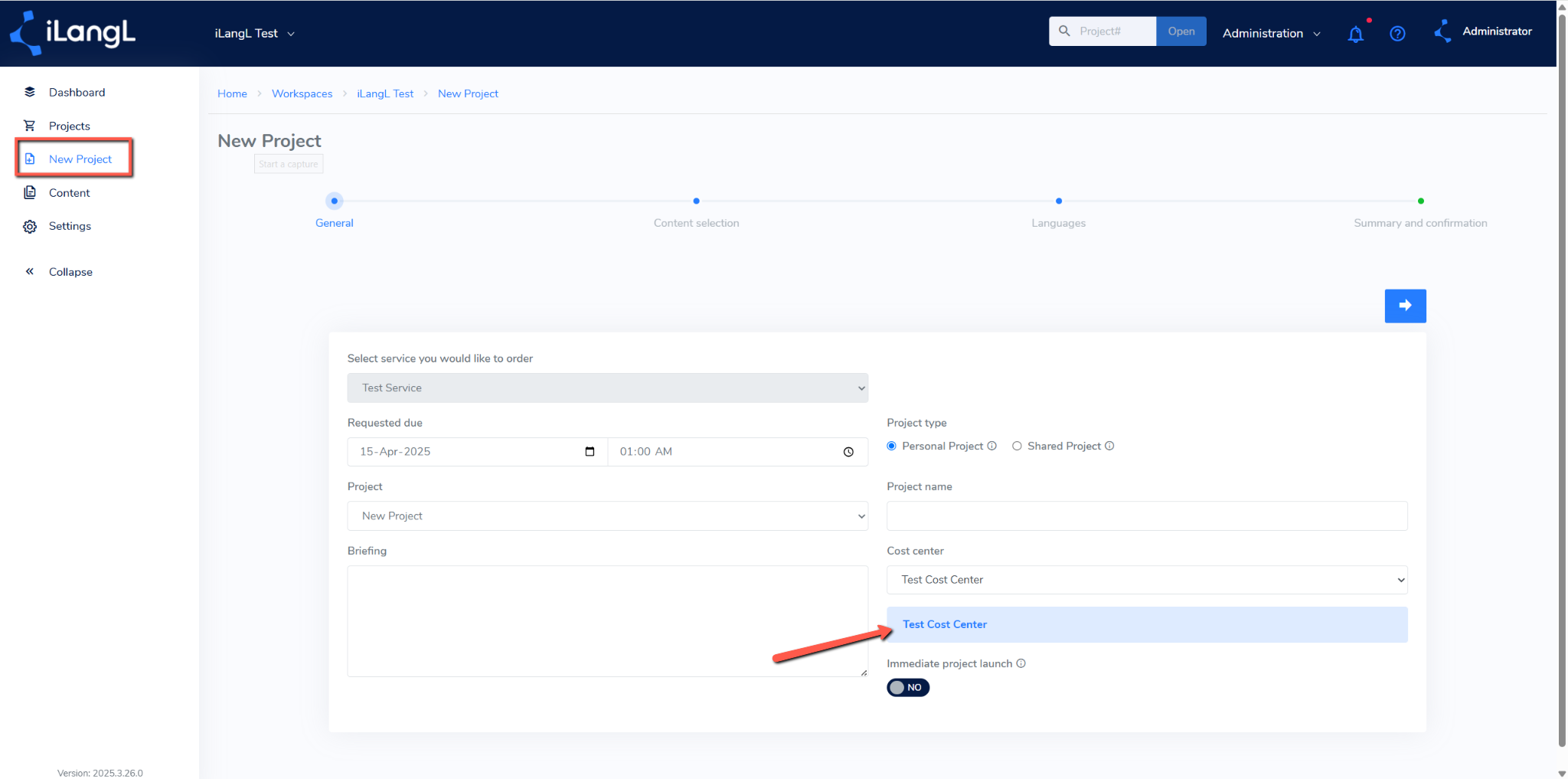The height and width of the screenshot is (779, 1568).
Task: Click the Administrator avatar icon
Action: (1442, 31)
